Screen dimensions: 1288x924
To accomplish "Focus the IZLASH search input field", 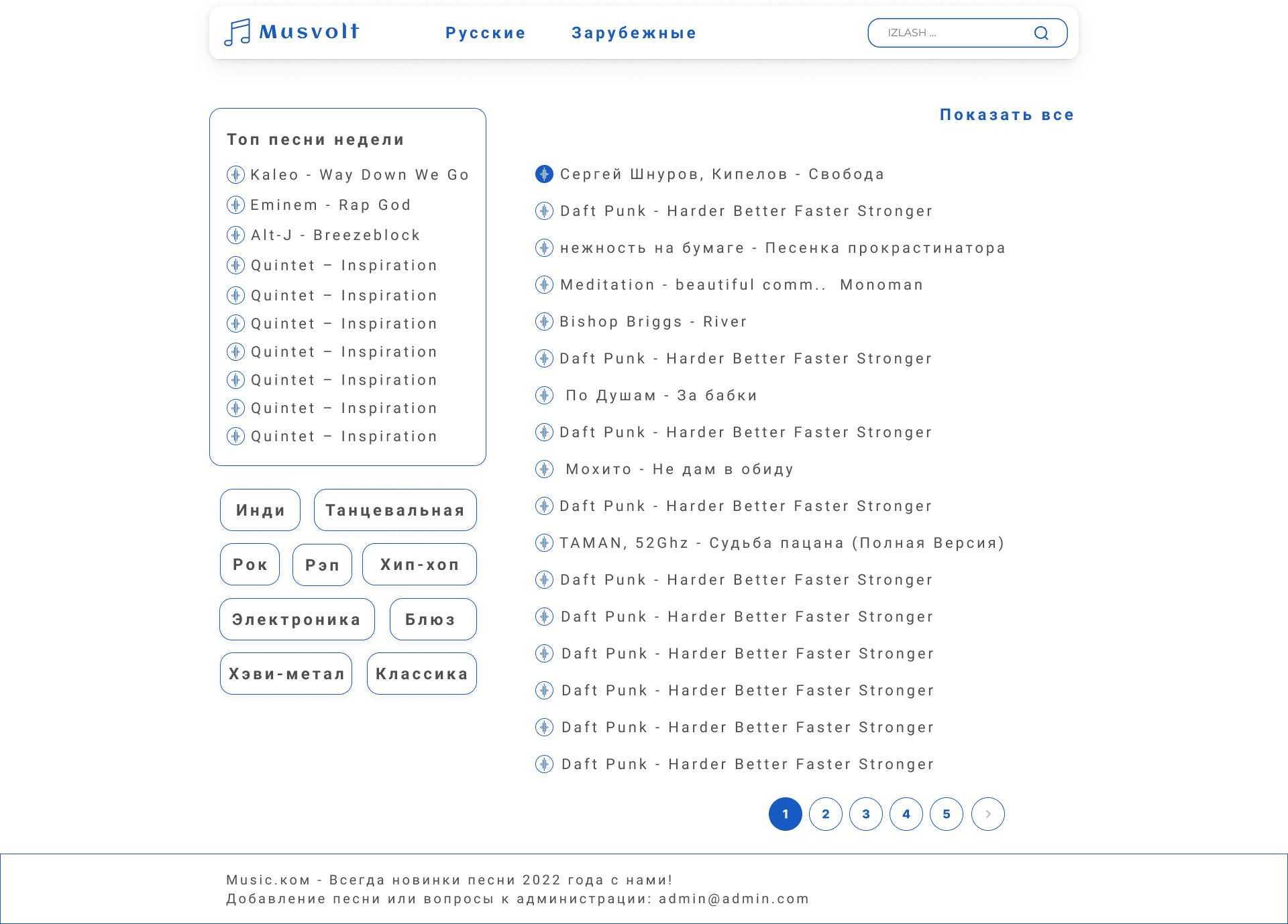I will click(x=953, y=33).
